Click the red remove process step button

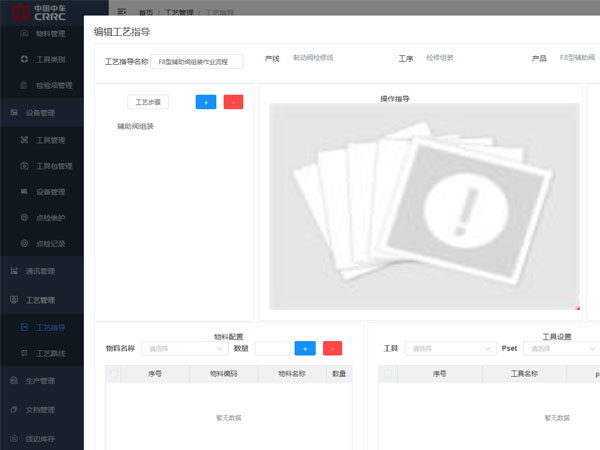point(233,102)
